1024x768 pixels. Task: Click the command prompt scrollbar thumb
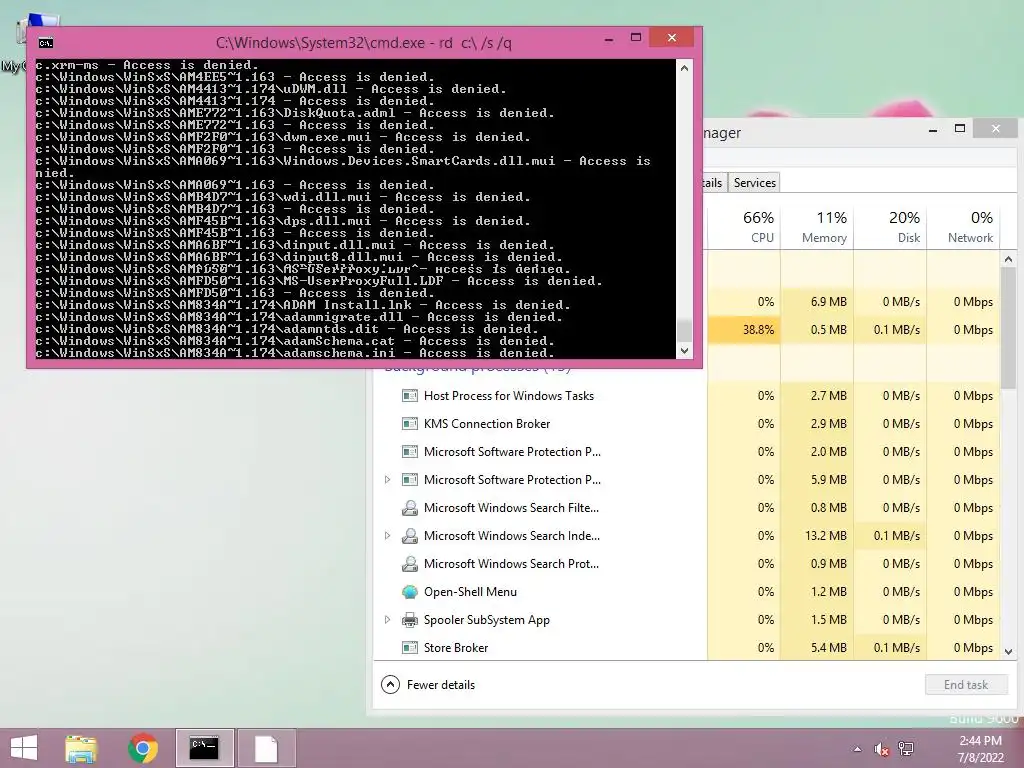(684, 330)
